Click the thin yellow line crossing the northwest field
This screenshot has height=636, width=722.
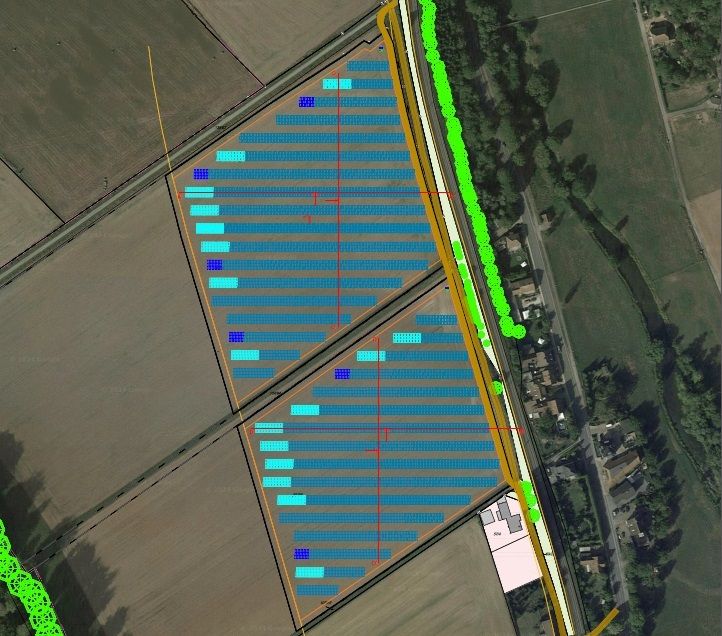[159, 110]
